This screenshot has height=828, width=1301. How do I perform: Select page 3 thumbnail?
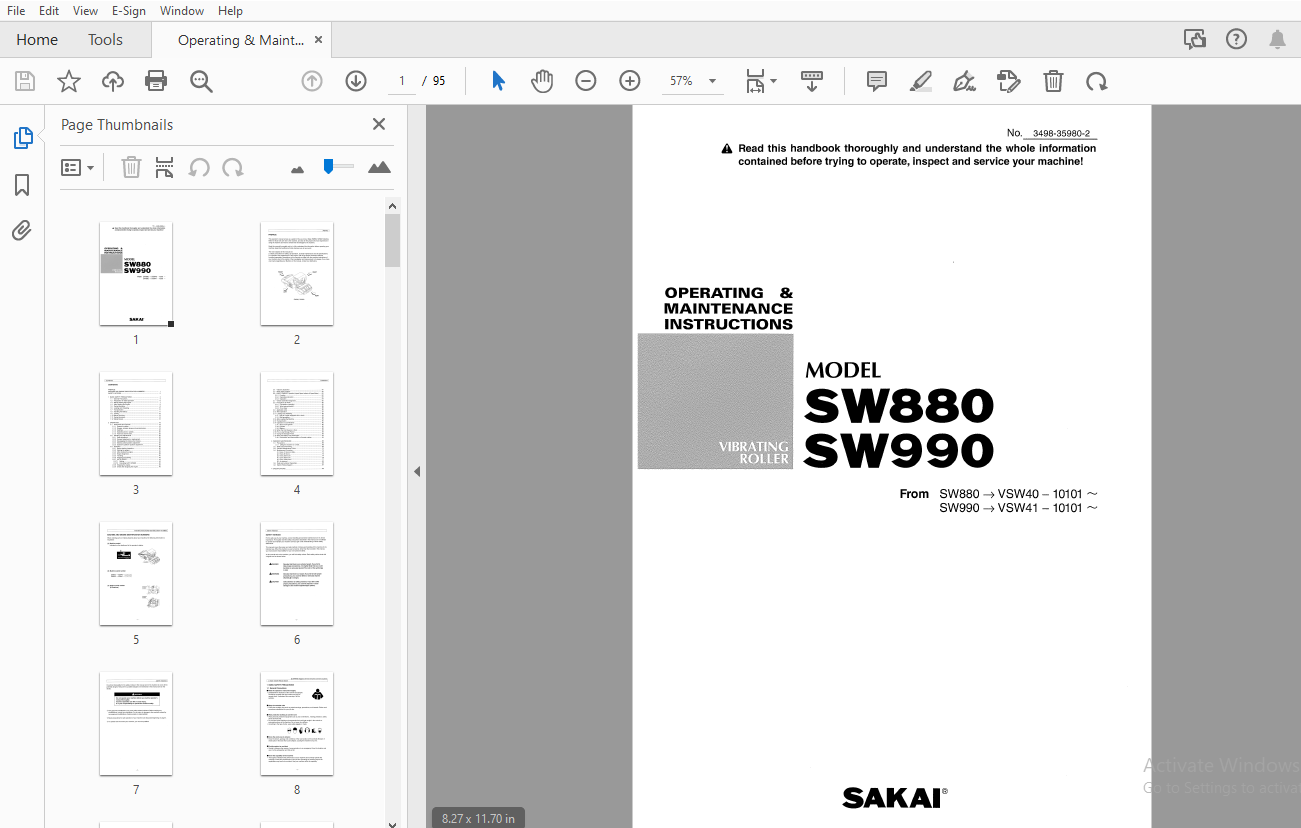coord(136,423)
